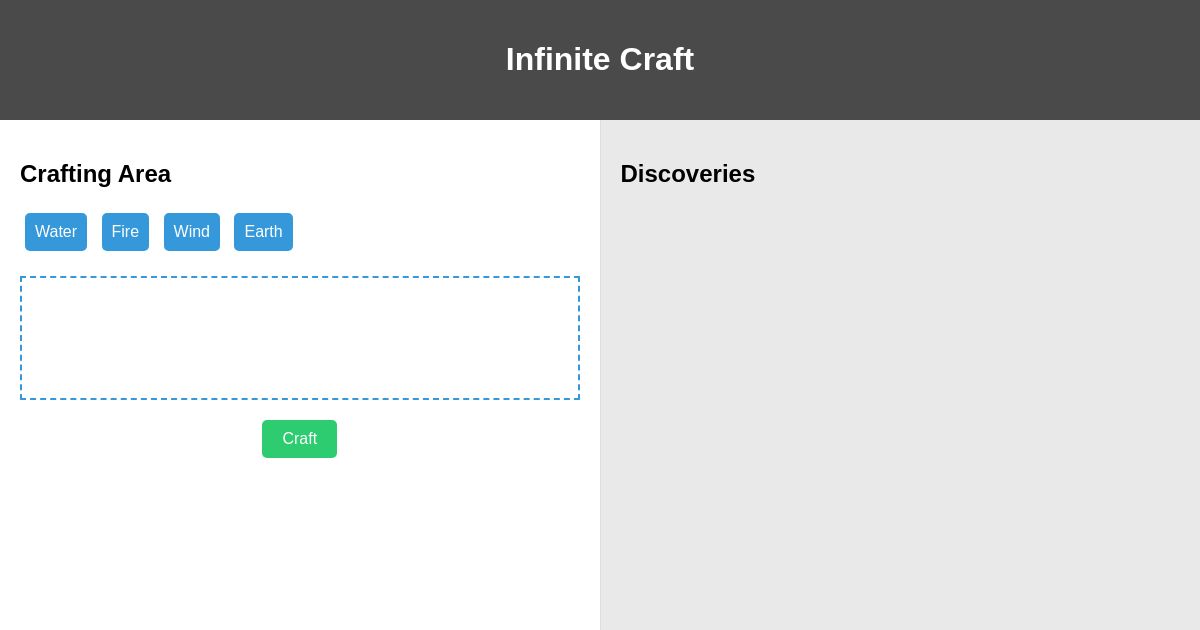
Task: Click between the Fire and Wind chips
Action: (158, 232)
